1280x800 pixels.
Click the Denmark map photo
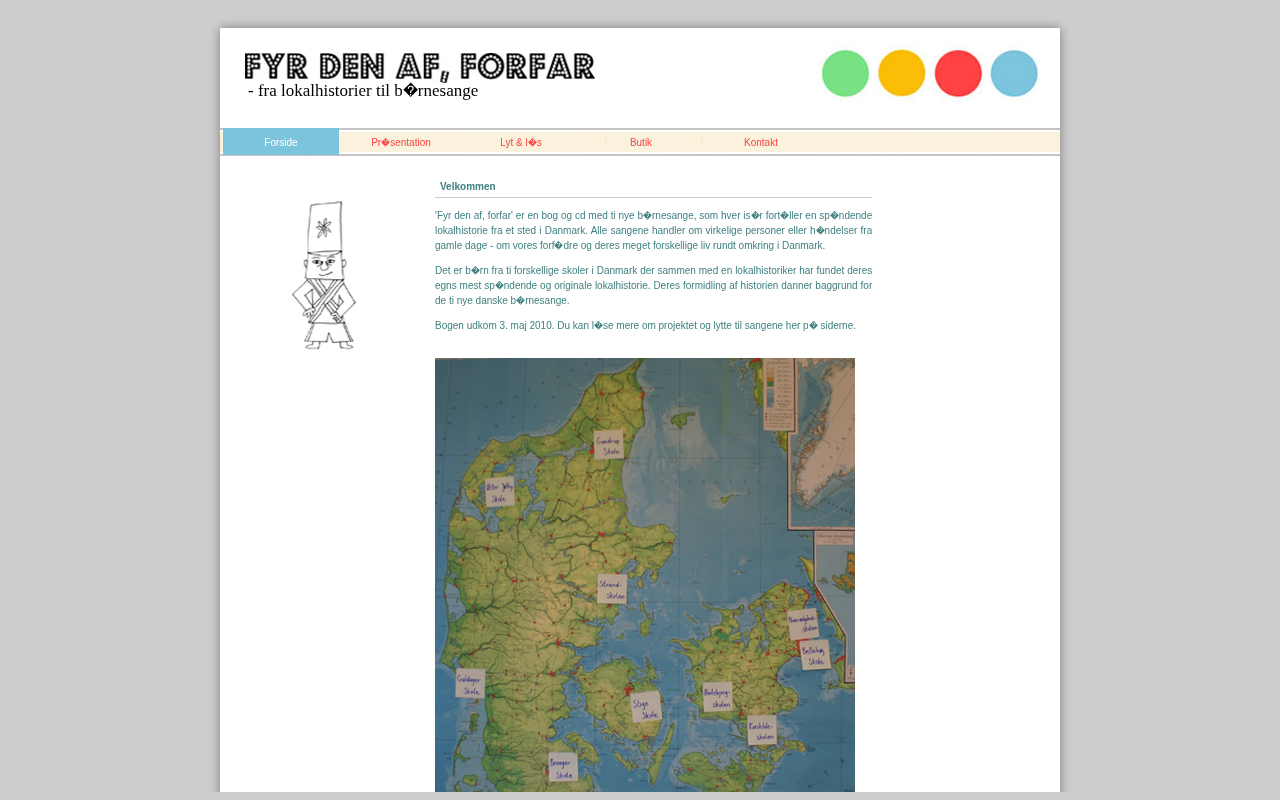point(645,575)
